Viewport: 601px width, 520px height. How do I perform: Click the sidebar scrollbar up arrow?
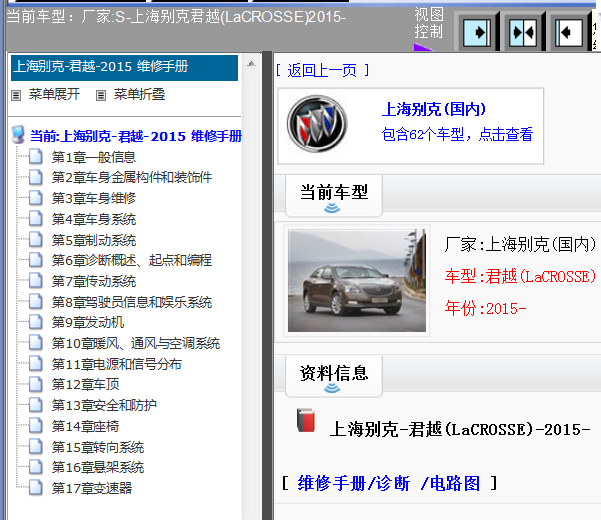251,64
